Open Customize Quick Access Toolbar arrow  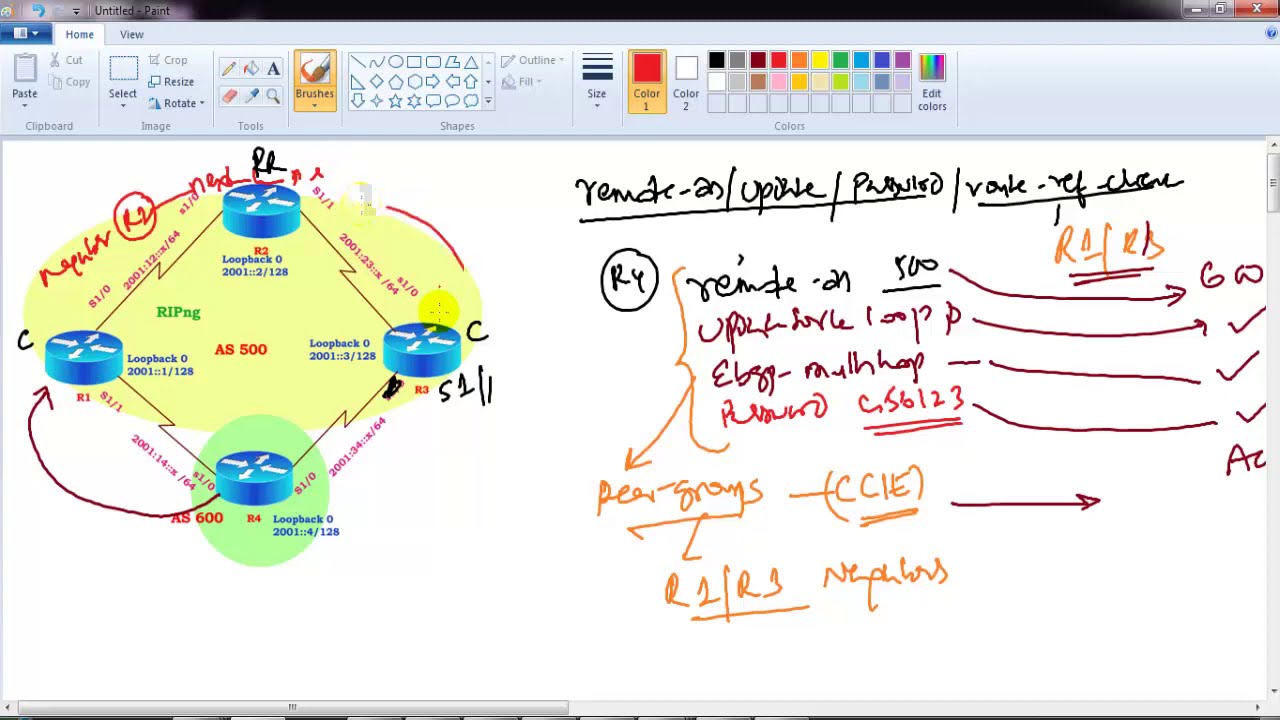(x=76, y=11)
